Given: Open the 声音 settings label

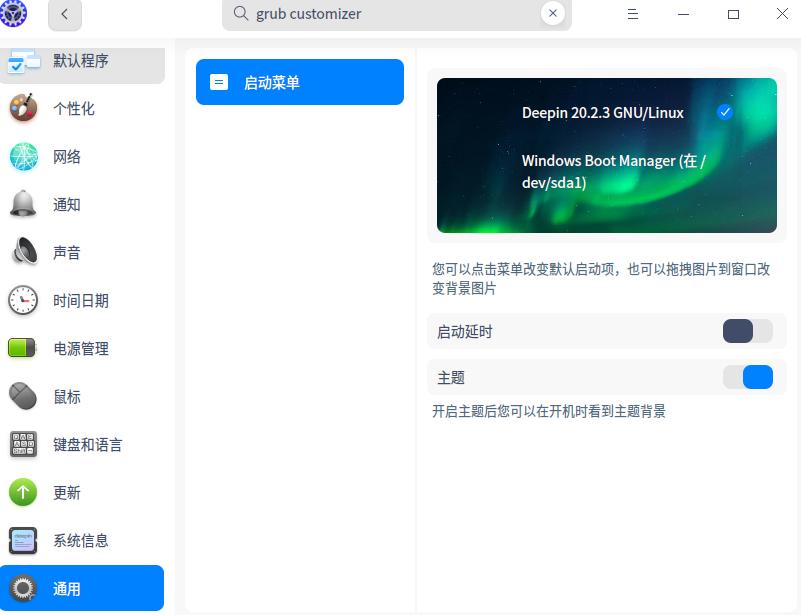Looking at the screenshot, I should tap(67, 253).
